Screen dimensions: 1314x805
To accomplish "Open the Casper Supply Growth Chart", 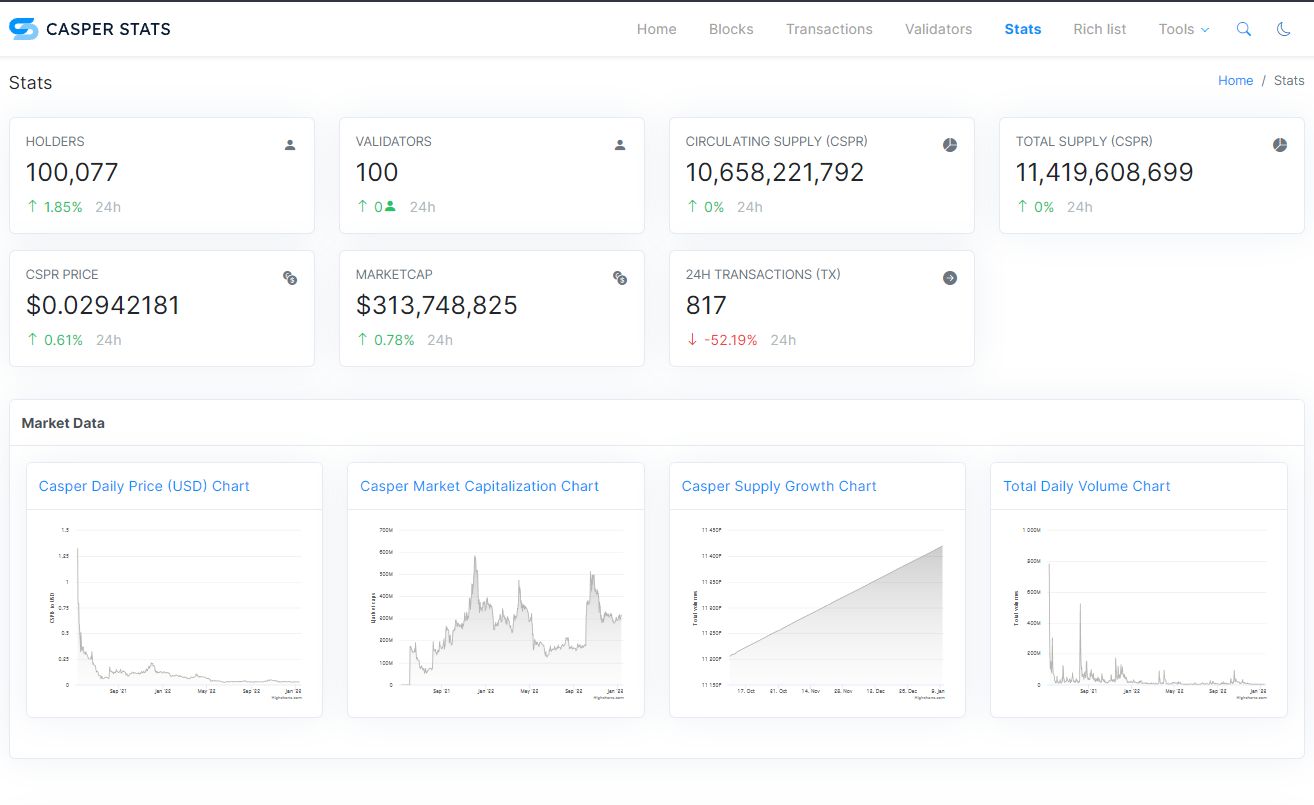I will 779,486.
